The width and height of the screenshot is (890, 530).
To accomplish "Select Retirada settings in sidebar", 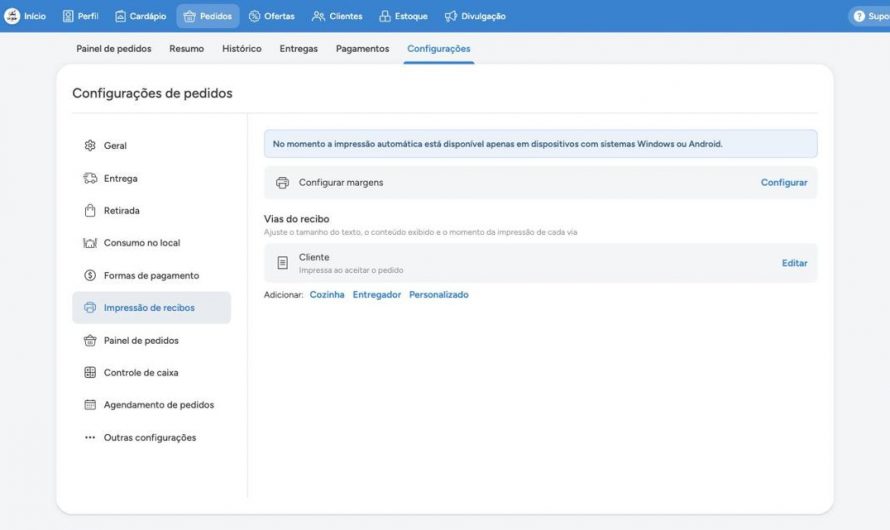I will tap(152, 211).
